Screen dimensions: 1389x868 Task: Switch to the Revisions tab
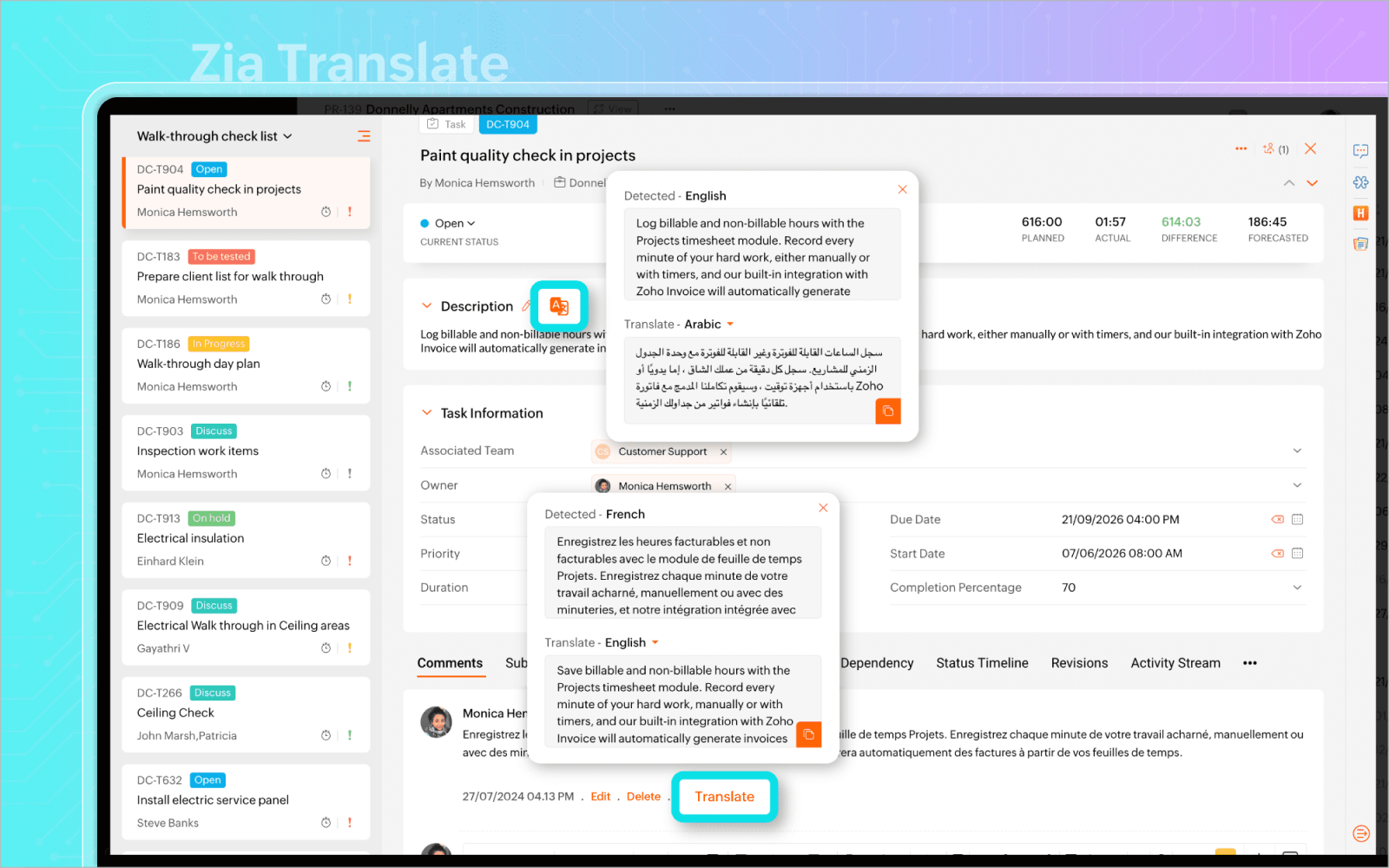[x=1079, y=663]
